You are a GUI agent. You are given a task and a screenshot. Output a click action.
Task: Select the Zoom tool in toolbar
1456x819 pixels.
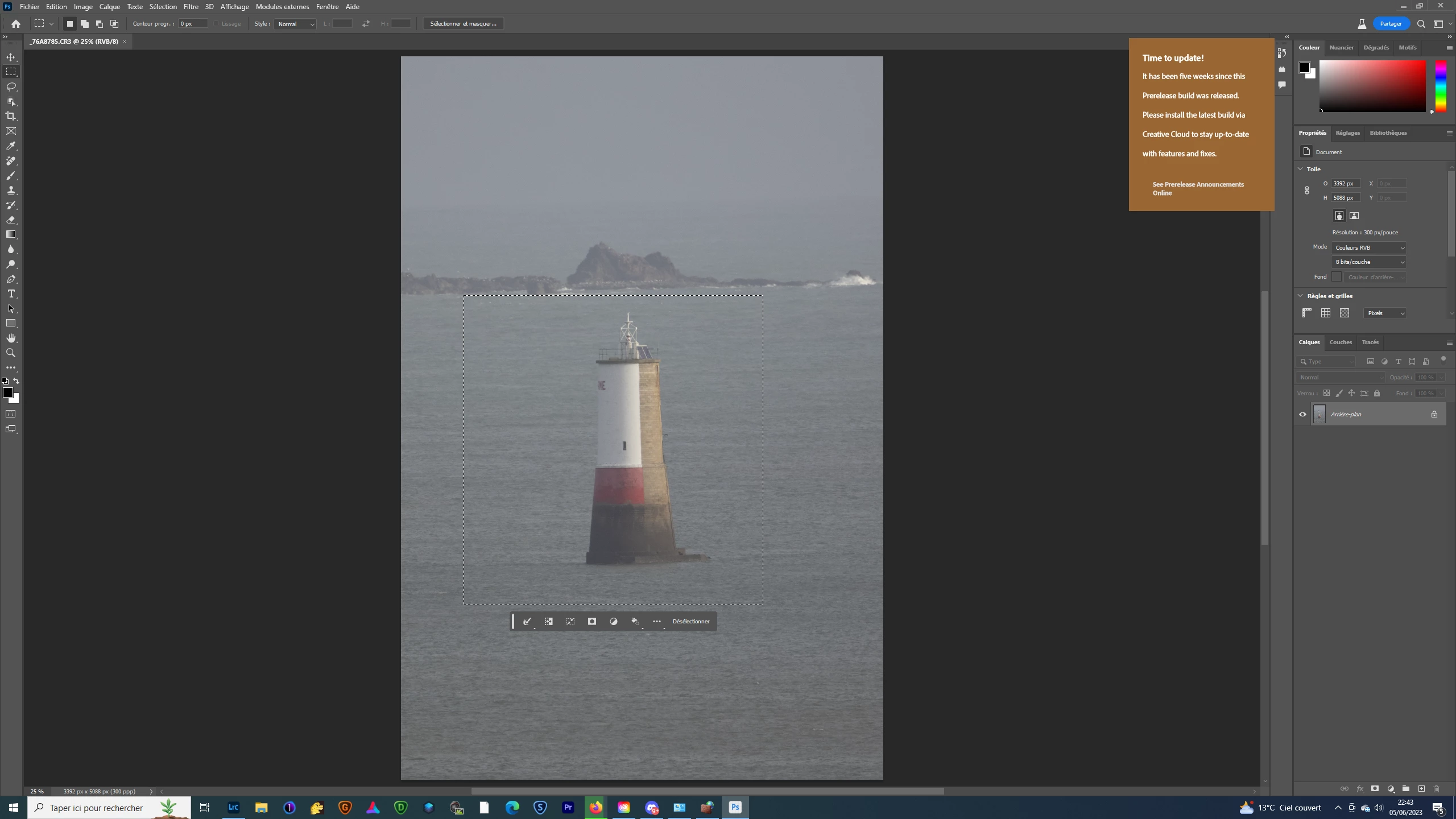(x=11, y=353)
